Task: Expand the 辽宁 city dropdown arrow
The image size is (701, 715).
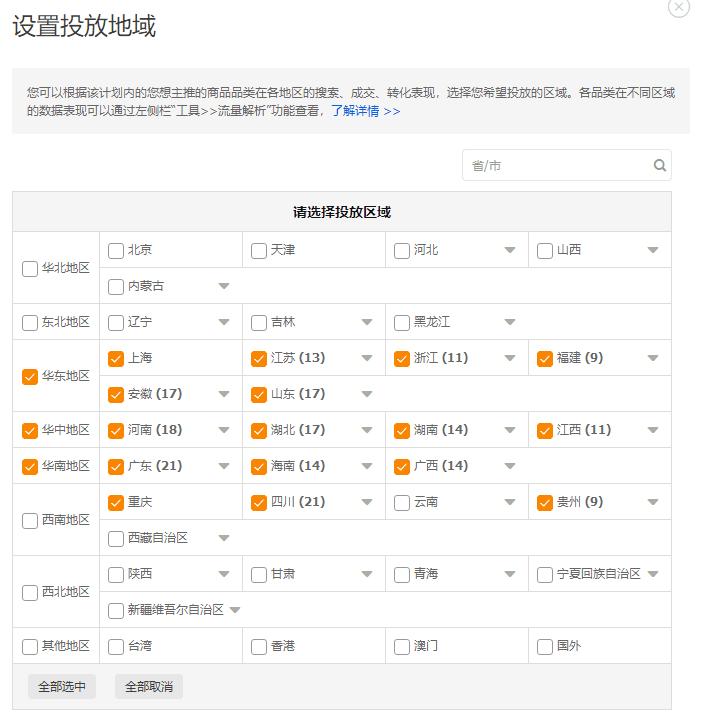Action: pyautogui.click(x=223, y=322)
